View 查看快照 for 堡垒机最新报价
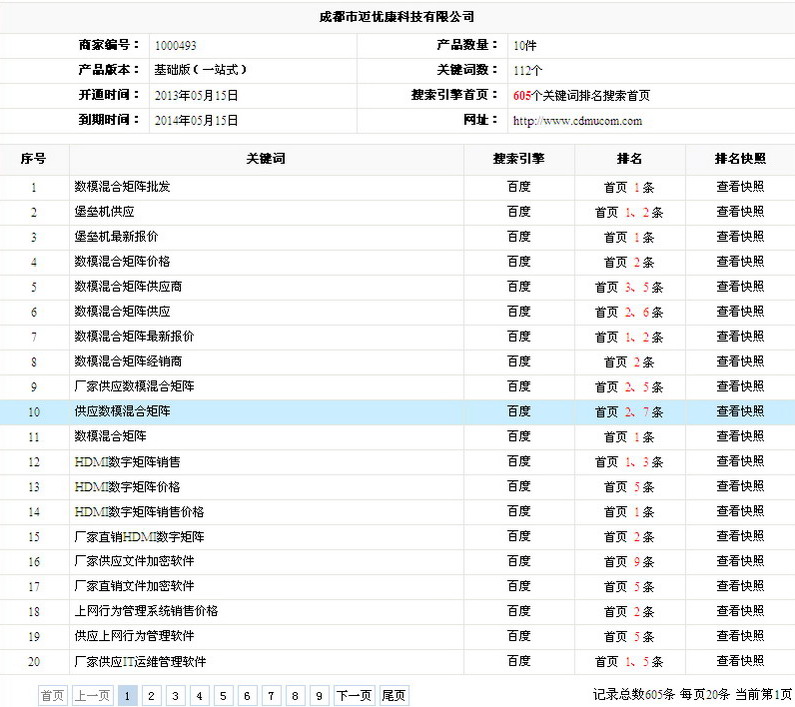The width and height of the screenshot is (795, 707). (x=740, y=236)
